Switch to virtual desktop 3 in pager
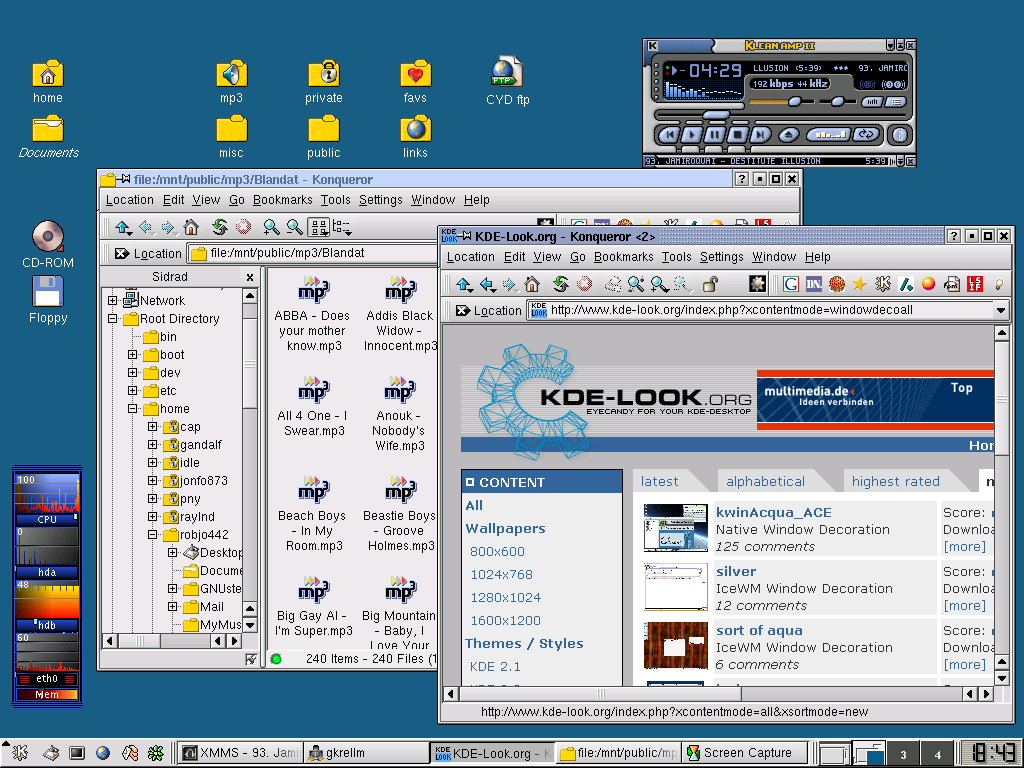1024x768 pixels. 903,754
